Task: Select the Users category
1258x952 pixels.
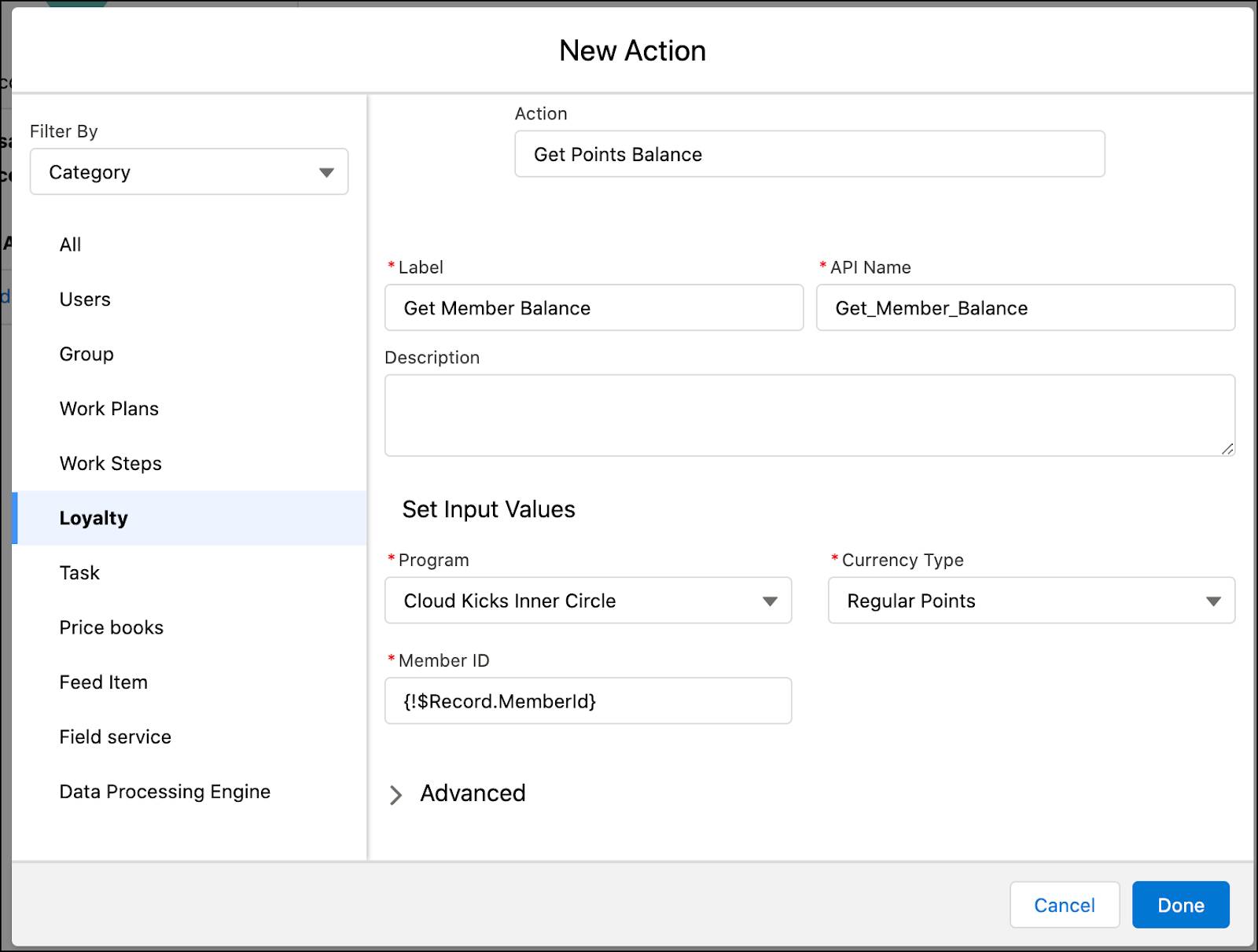Action: tap(84, 300)
